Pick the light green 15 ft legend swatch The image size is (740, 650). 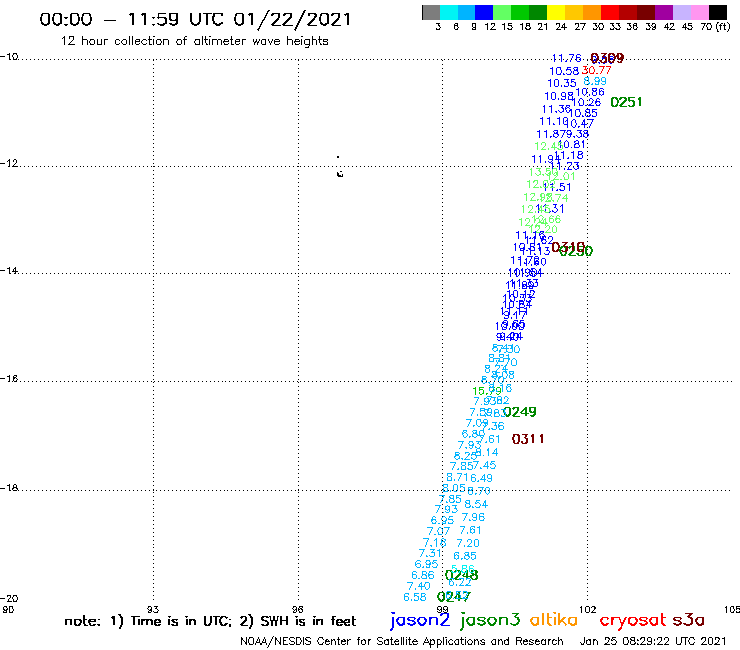503,12
